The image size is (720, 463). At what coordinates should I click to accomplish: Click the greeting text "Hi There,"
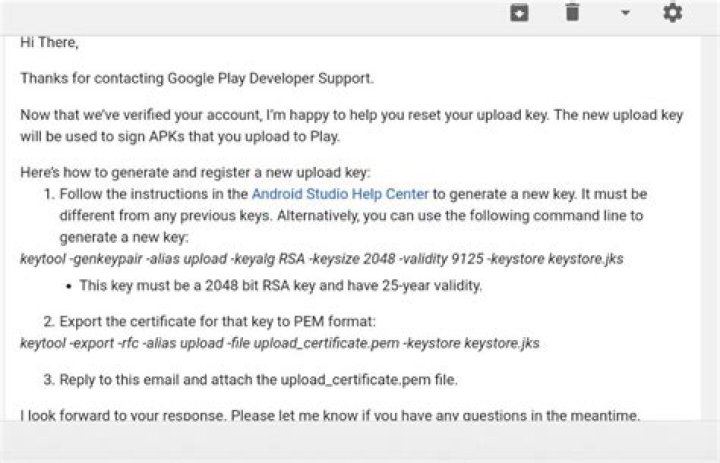click(x=50, y=42)
